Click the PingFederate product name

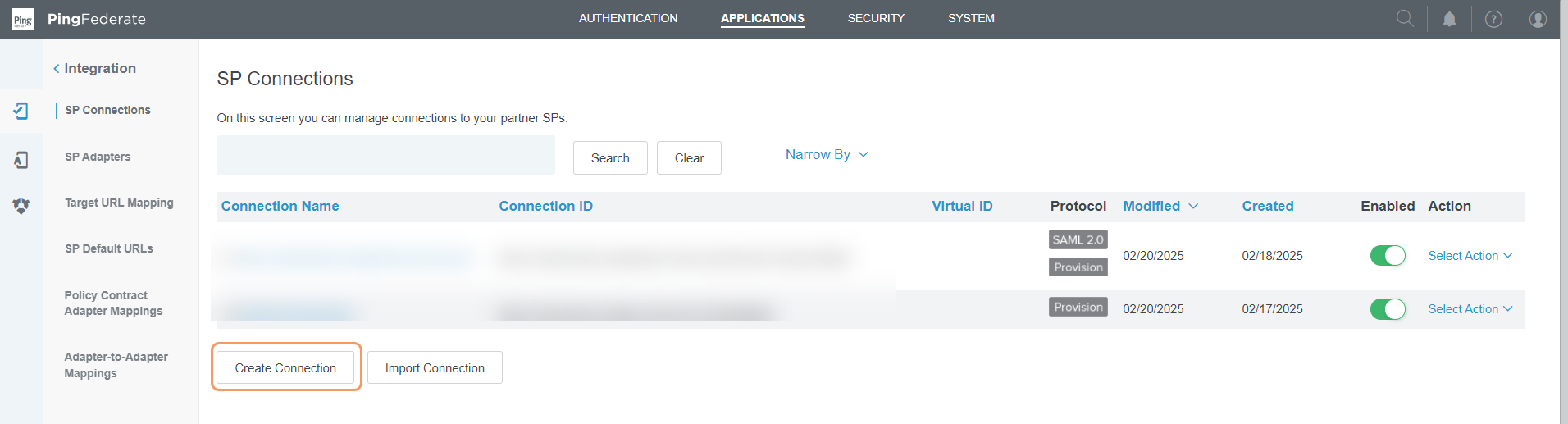click(97, 19)
